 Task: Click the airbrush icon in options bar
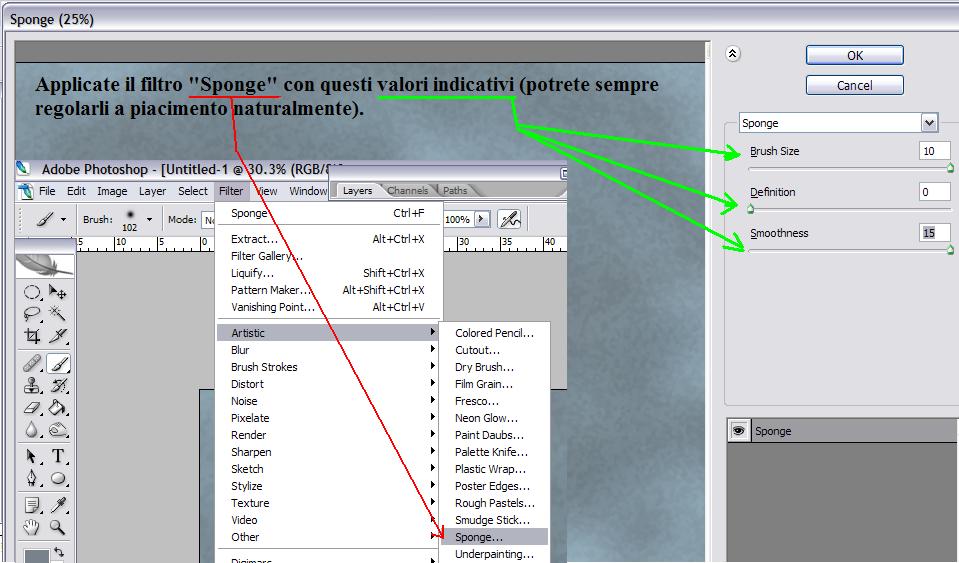[509, 219]
